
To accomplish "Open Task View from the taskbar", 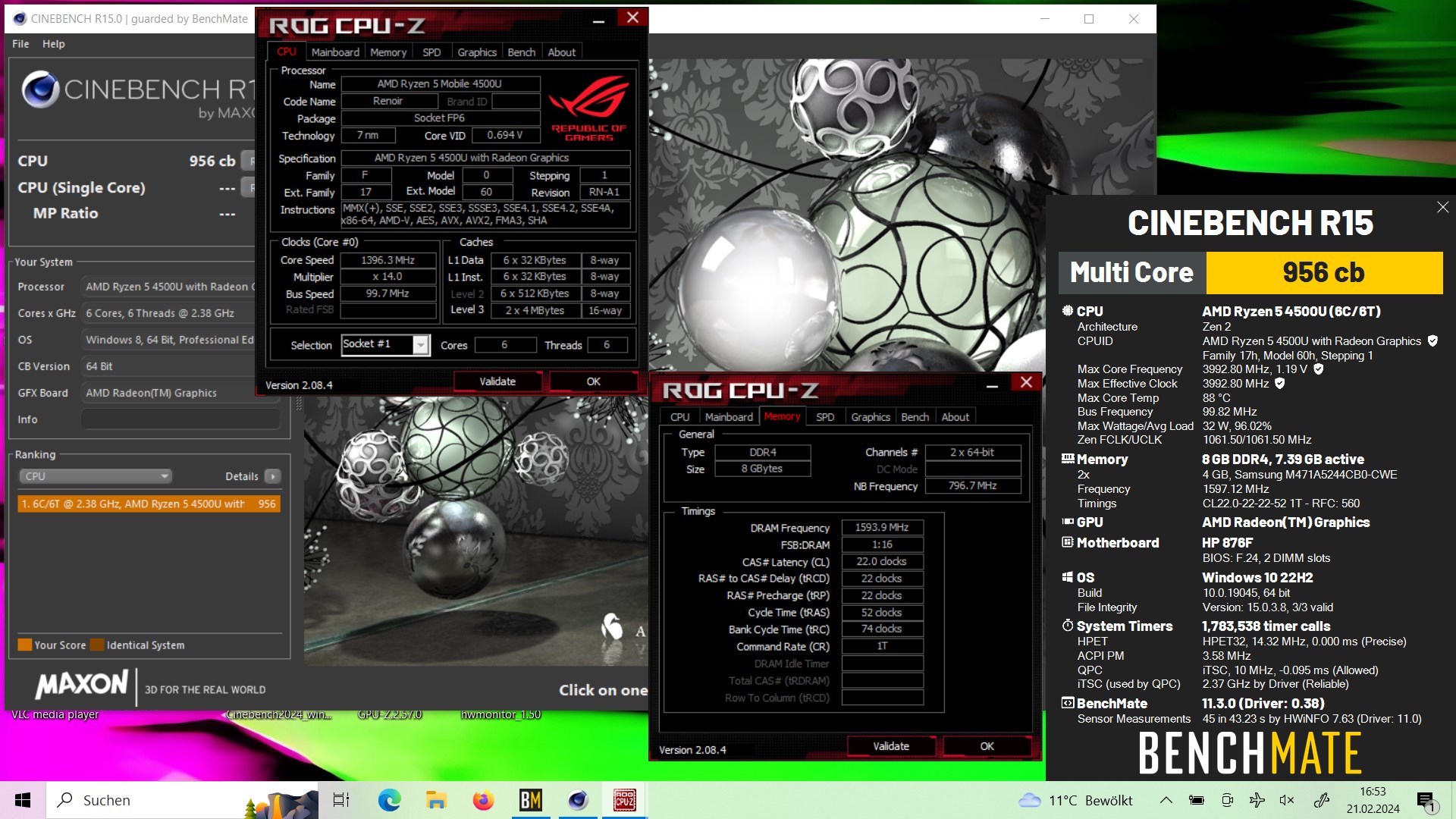I will pos(341,800).
